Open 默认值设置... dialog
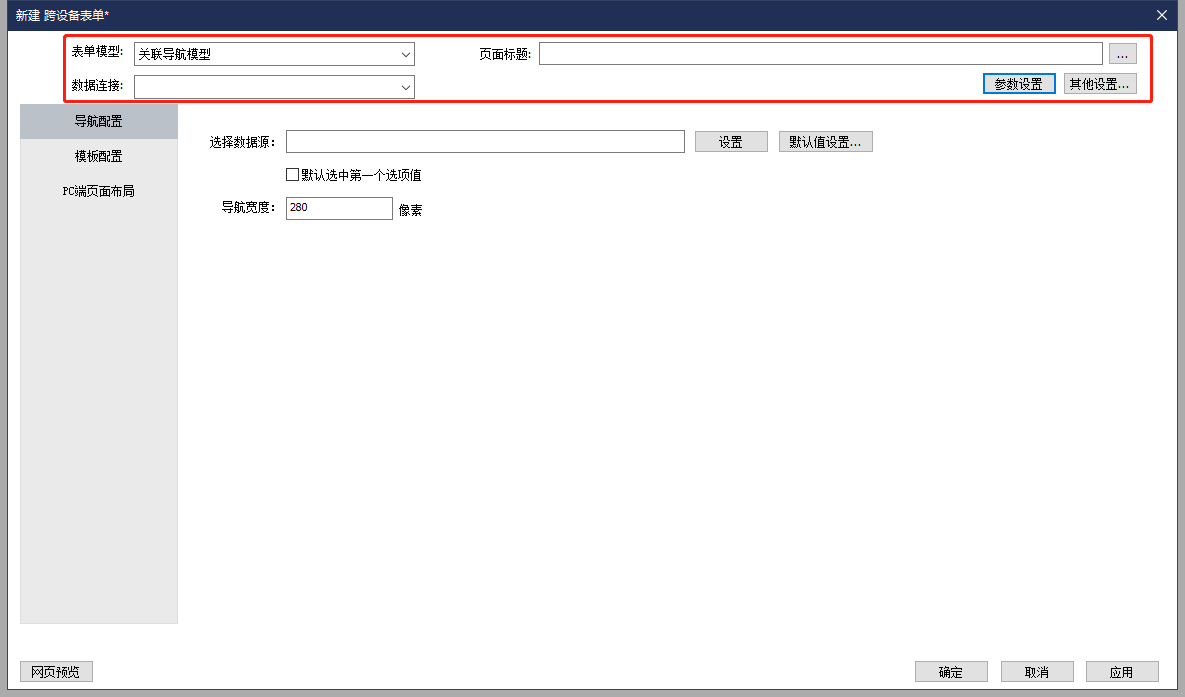 [x=825, y=142]
